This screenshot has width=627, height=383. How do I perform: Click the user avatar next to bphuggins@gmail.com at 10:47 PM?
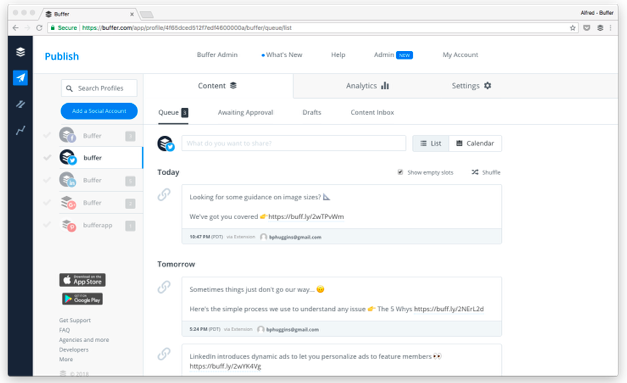pyautogui.click(x=264, y=237)
